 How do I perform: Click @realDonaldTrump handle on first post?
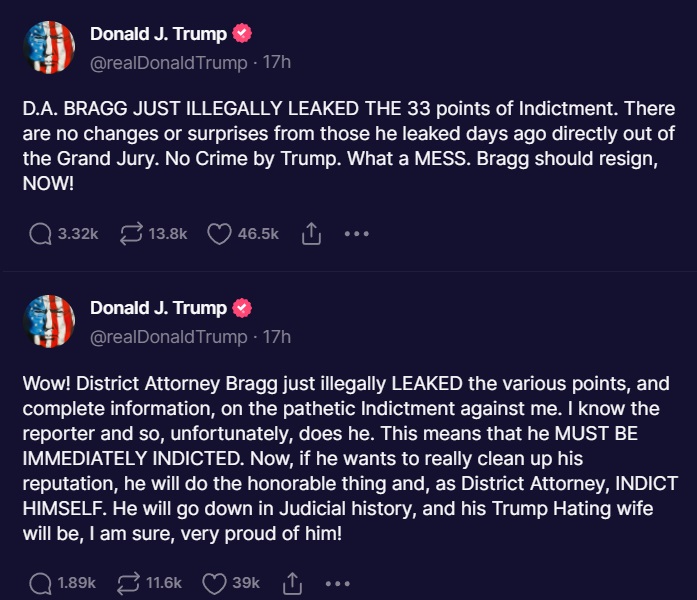click(168, 63)
